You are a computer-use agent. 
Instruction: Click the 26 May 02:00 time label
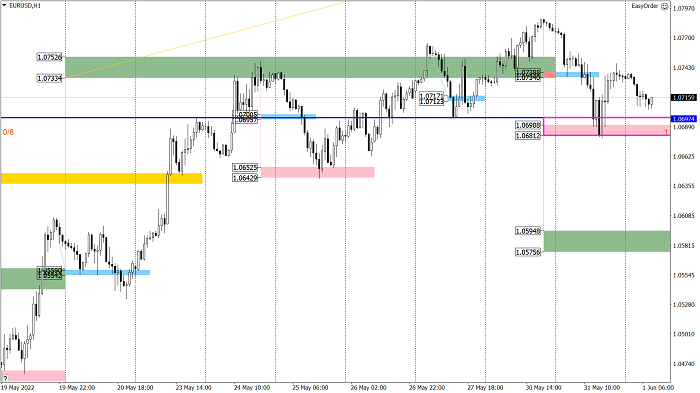(x=368, y=388)
